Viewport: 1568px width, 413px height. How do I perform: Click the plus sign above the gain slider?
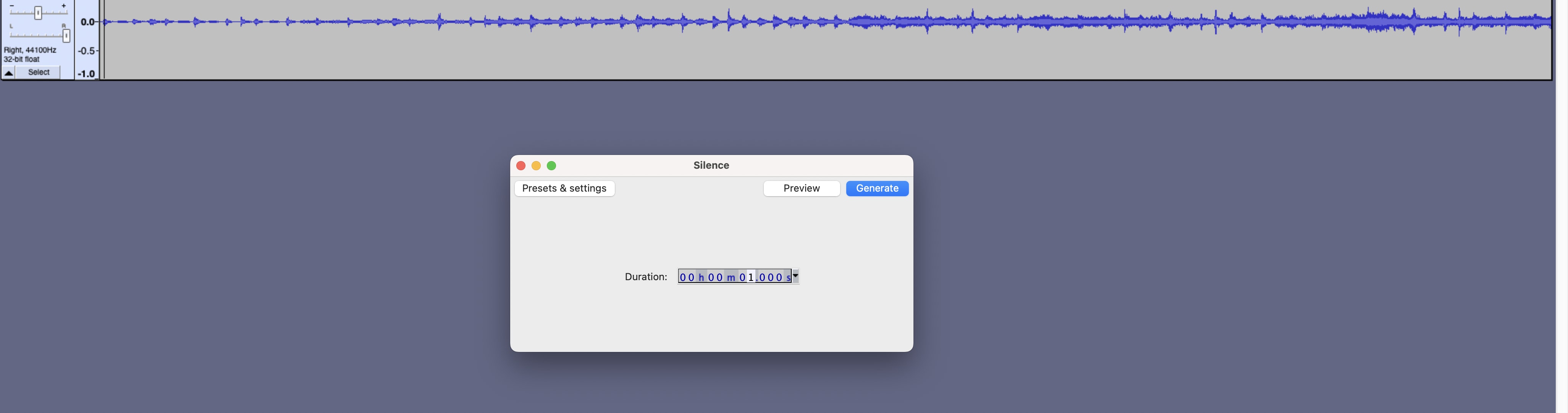point(63,5)
